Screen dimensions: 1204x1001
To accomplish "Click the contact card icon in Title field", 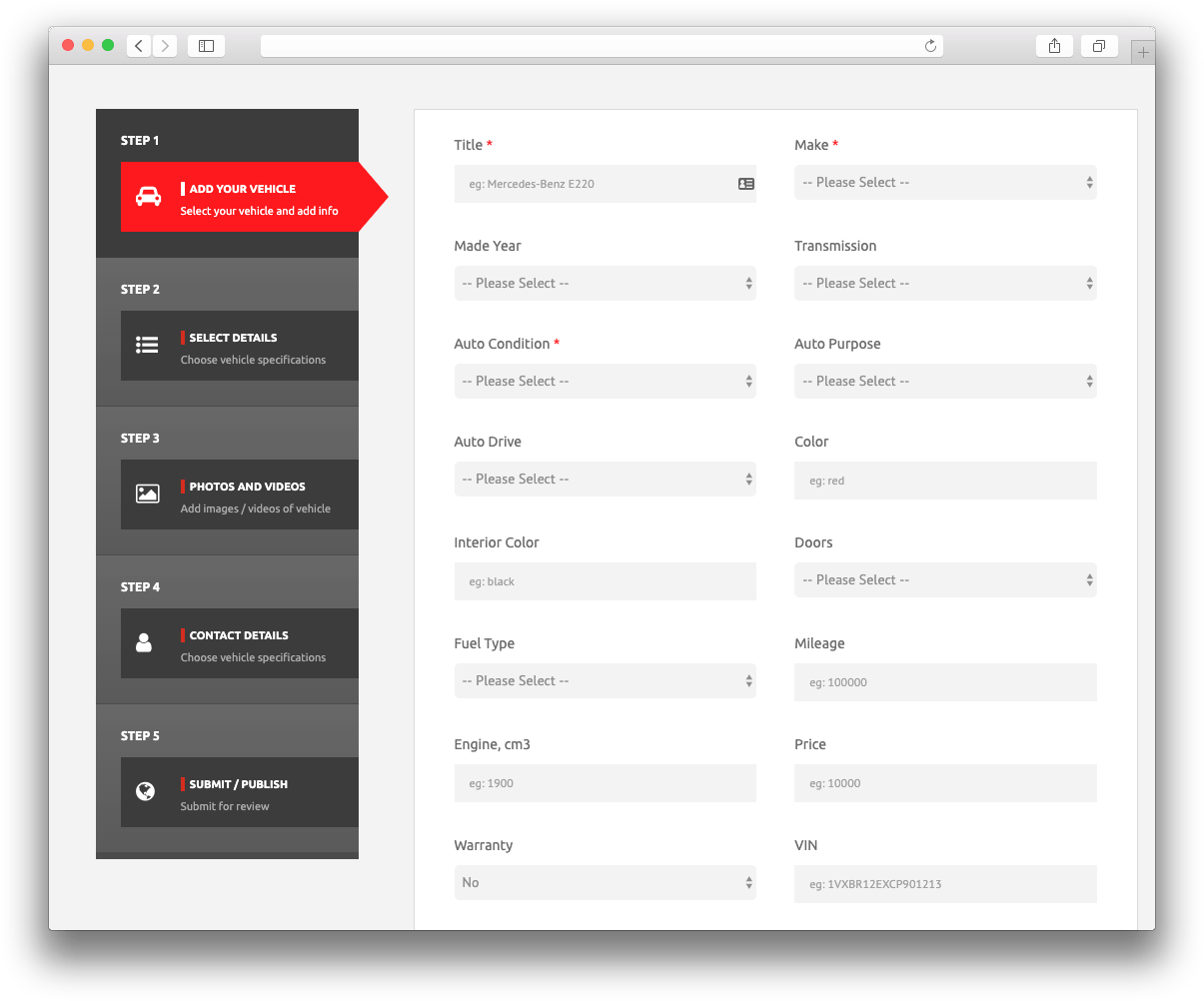I will point(746,184).
